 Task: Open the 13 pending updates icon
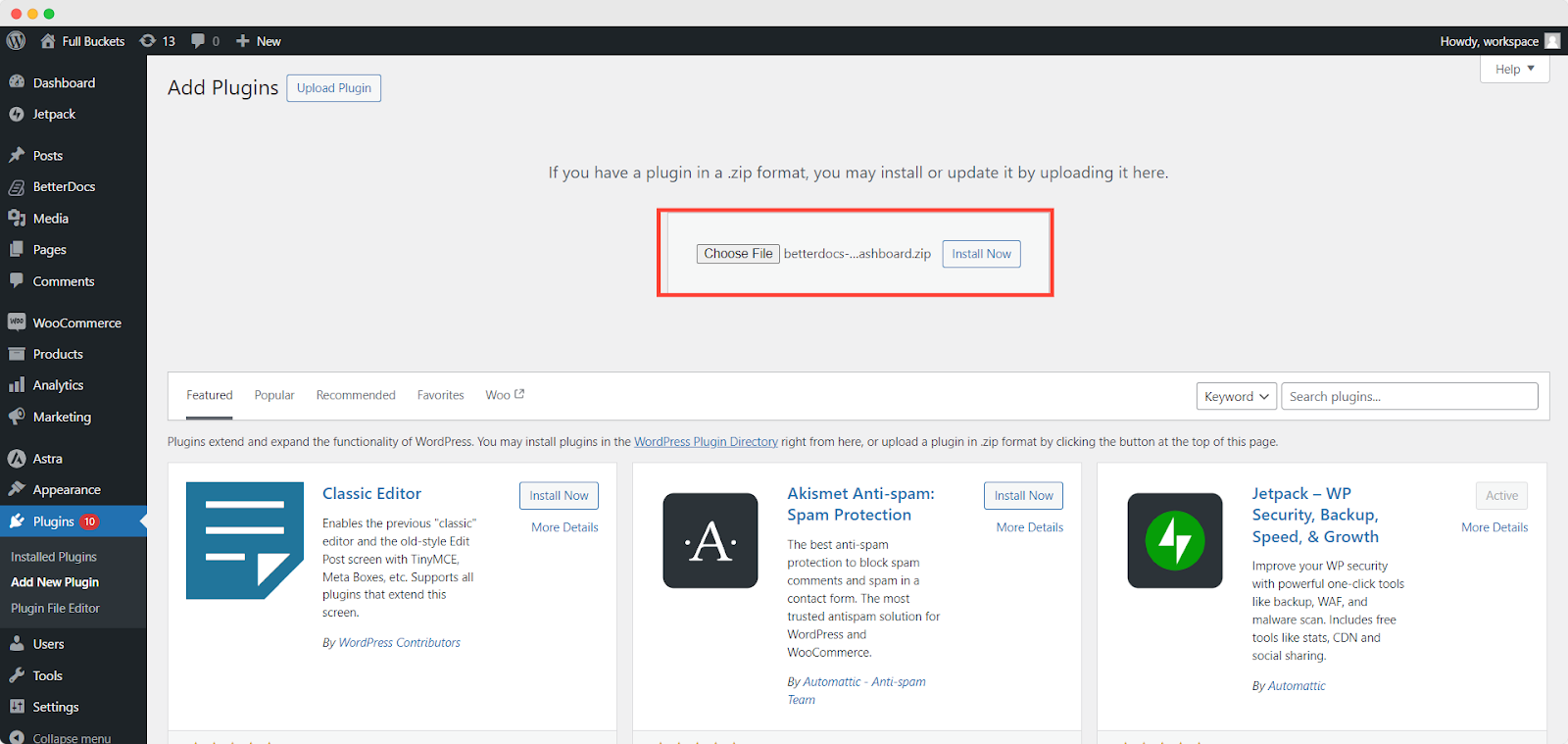point(148,41)
